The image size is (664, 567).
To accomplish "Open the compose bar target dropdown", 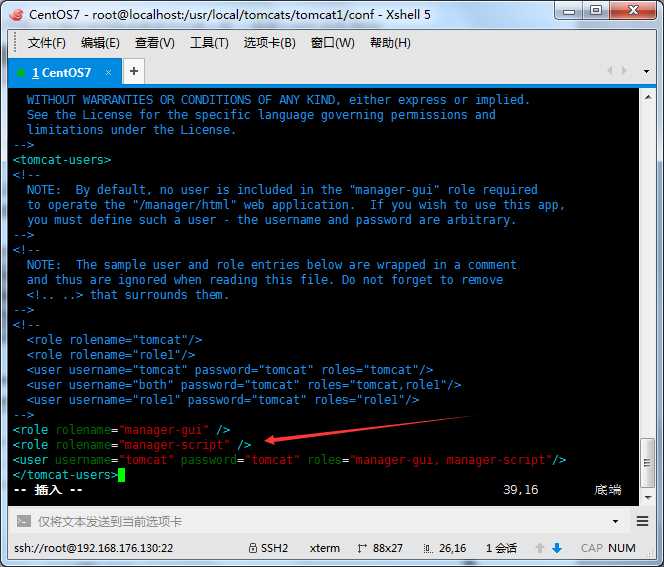I will coord(615,521).
